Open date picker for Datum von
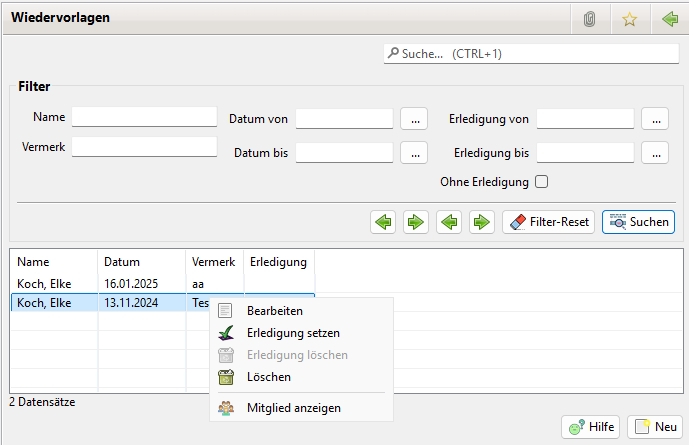Viewport: 689px width, 445px height. click(414, 119)
